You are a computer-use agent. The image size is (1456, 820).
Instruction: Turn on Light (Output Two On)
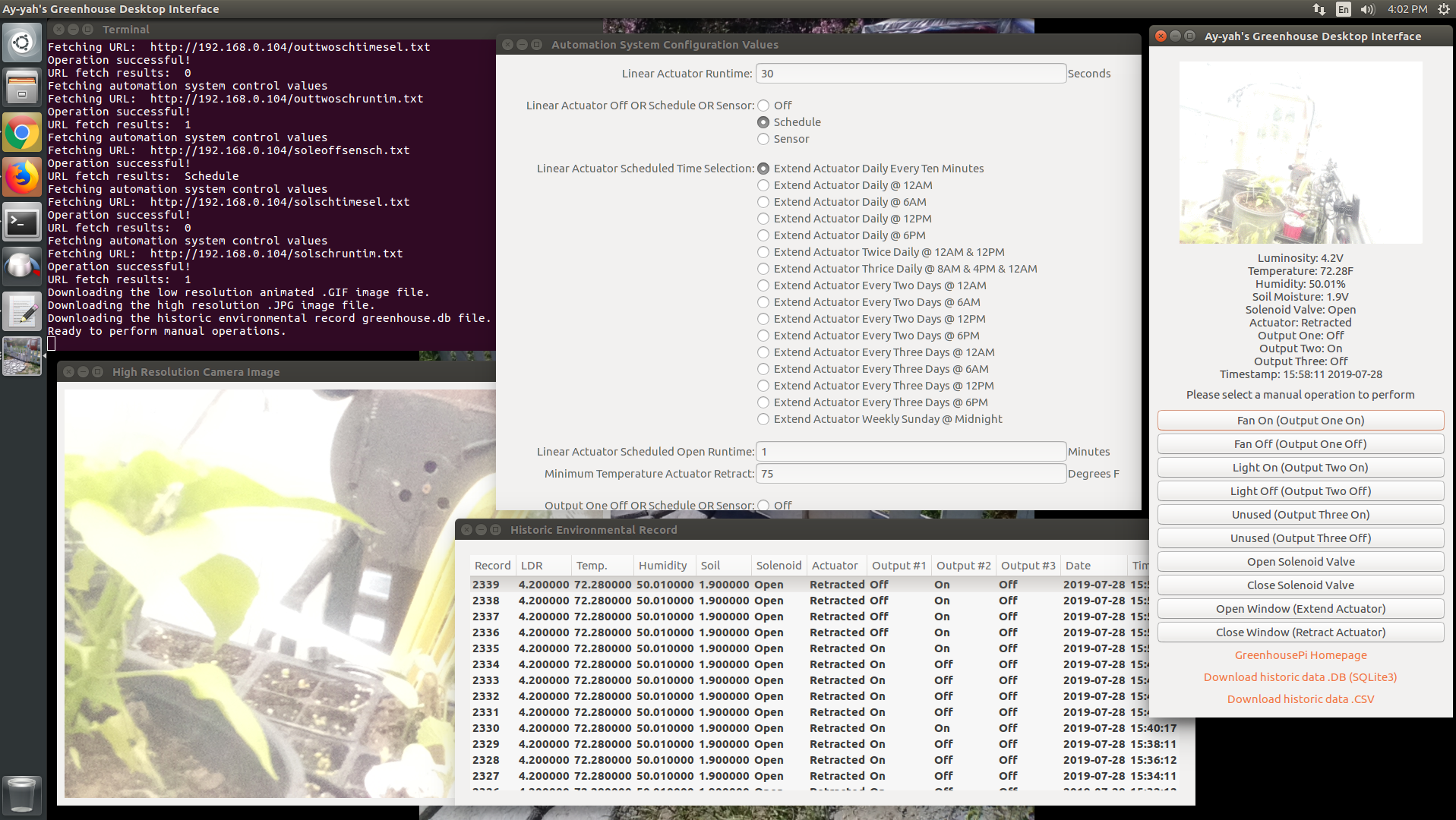point(1300,468)
